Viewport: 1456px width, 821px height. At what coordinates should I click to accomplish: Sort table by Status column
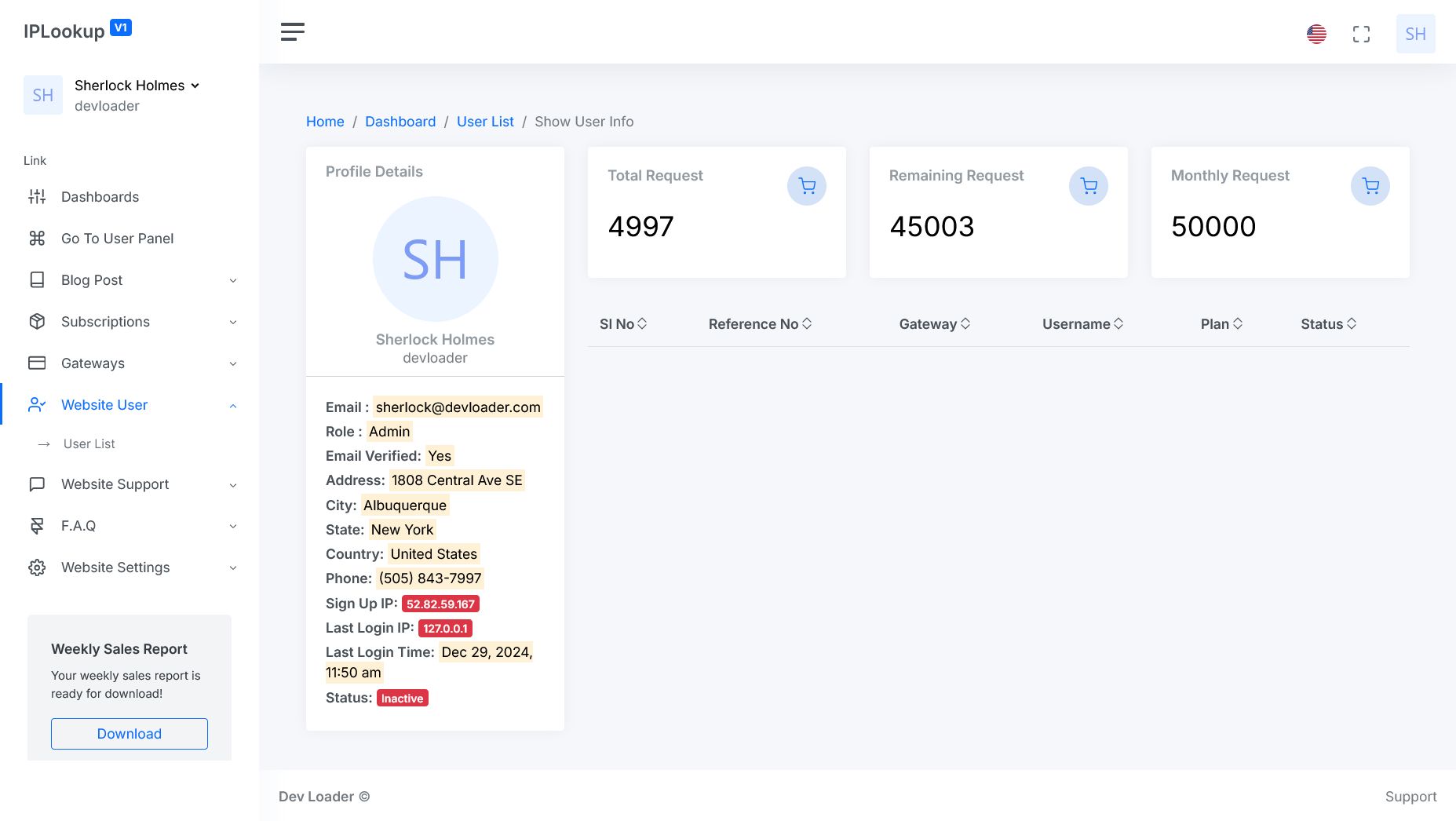(1327, 324)
